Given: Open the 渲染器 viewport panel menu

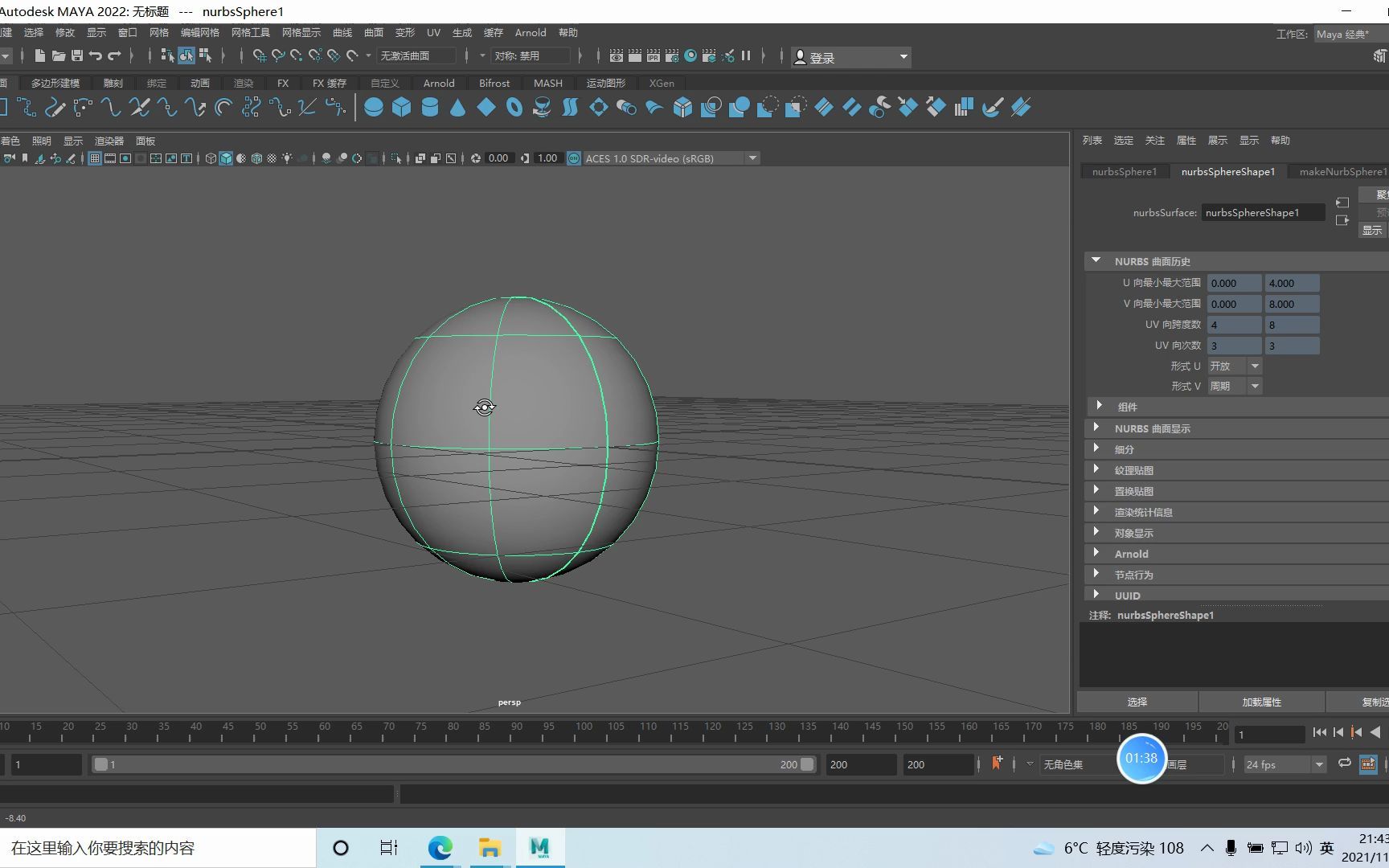Looking at the screenshot, I should point(109,141).
